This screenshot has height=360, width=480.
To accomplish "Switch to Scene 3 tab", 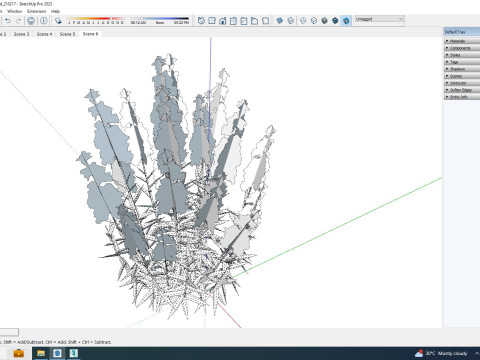I will 21,34.
